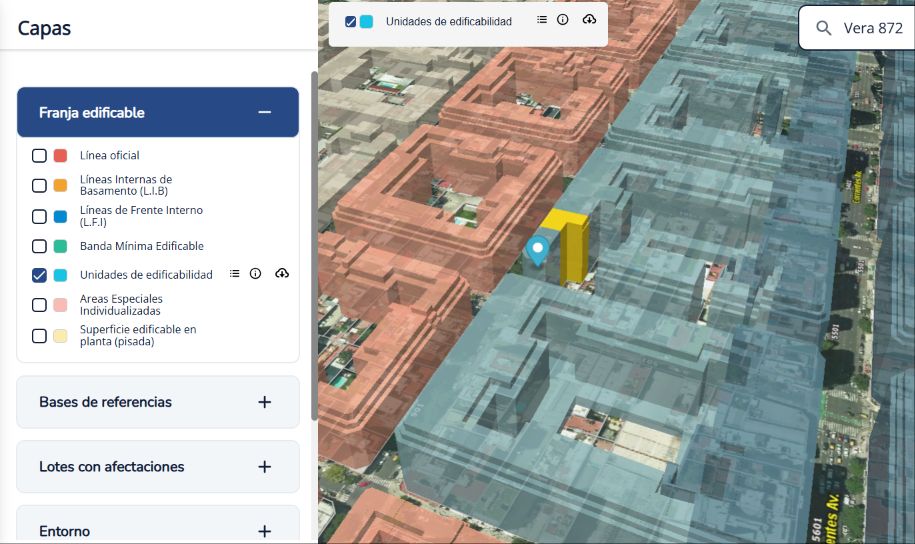This screenshot has height=544, width=915.
Task: Click the Areas Especiales Individualizadas label
Action: pyautogui.click(x=121, y=305)
